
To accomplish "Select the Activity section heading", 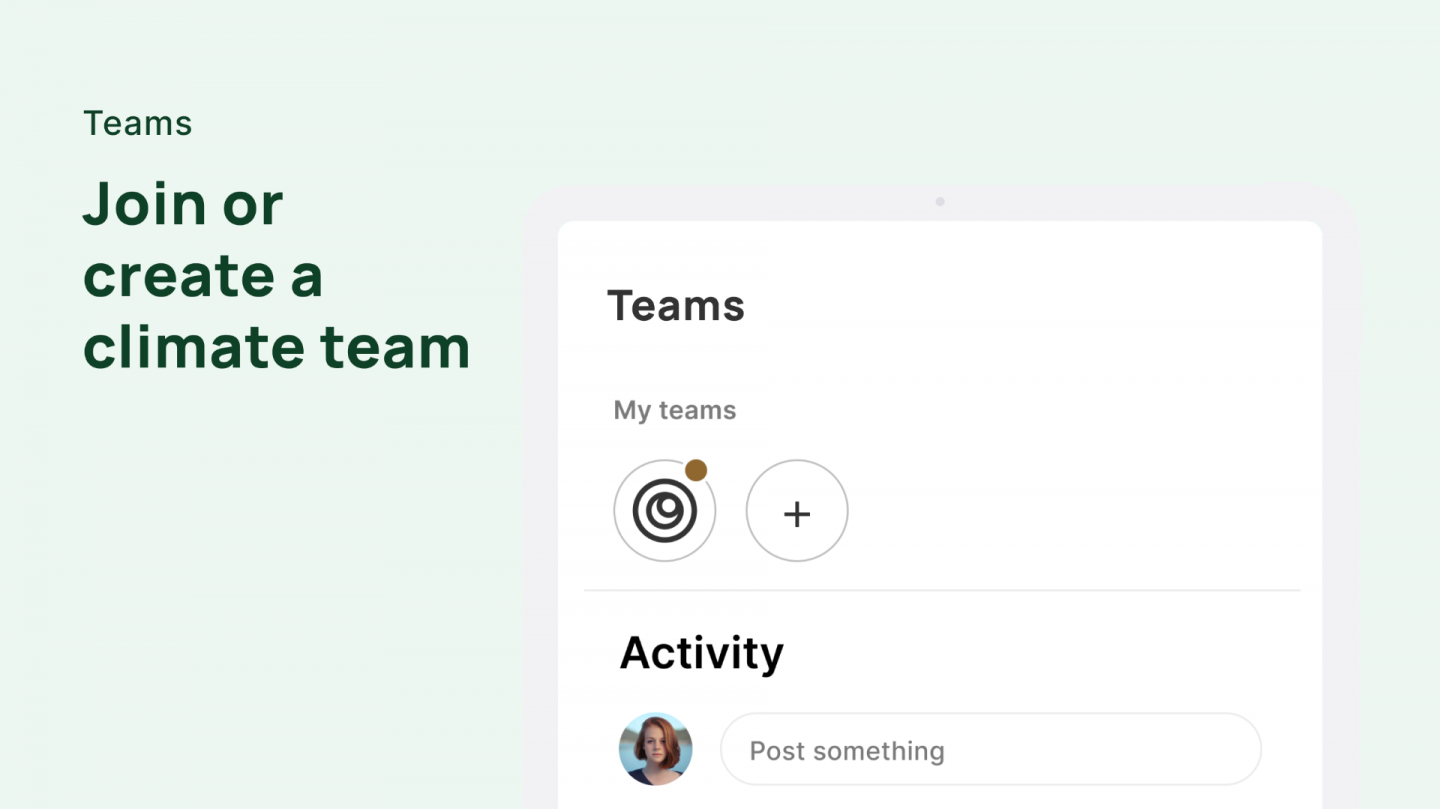I will click(702, 653).
